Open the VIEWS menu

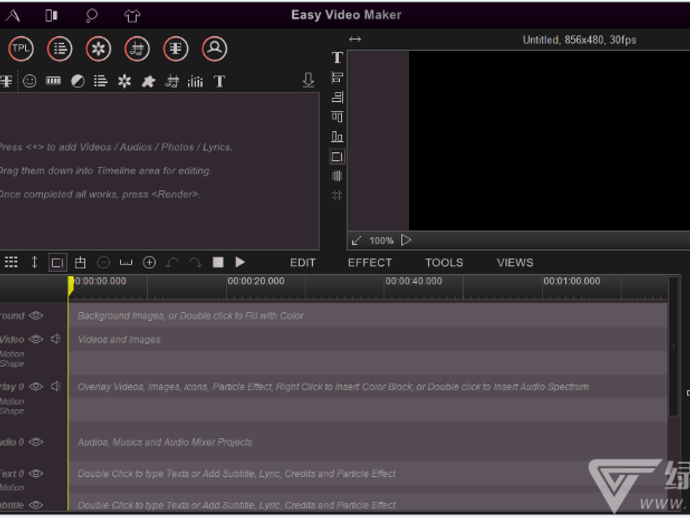pos(515,263)
